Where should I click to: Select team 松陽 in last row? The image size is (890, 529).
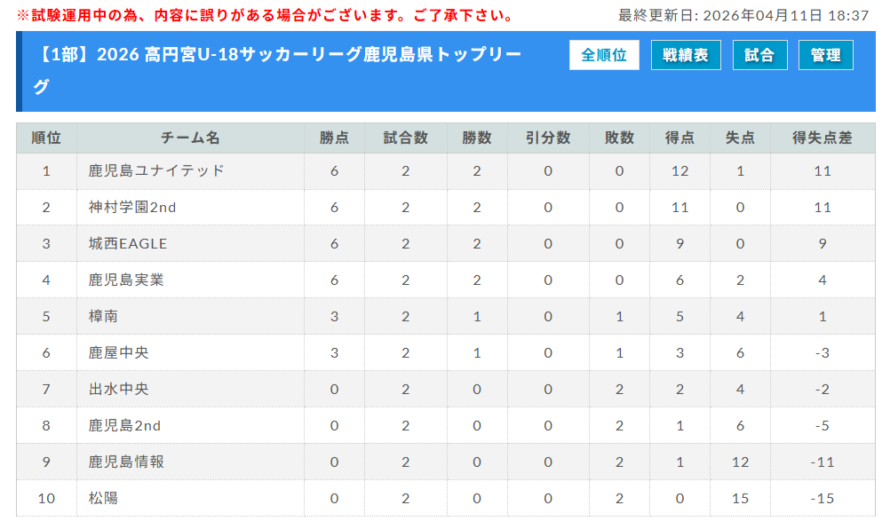[x=104, y=498]
